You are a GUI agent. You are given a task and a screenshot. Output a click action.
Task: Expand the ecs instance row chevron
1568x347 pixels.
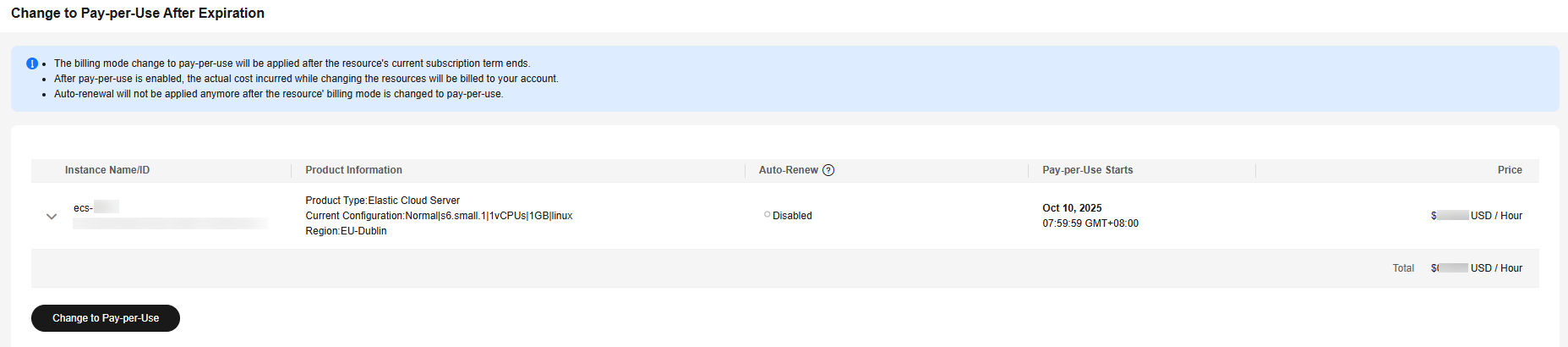52,217
